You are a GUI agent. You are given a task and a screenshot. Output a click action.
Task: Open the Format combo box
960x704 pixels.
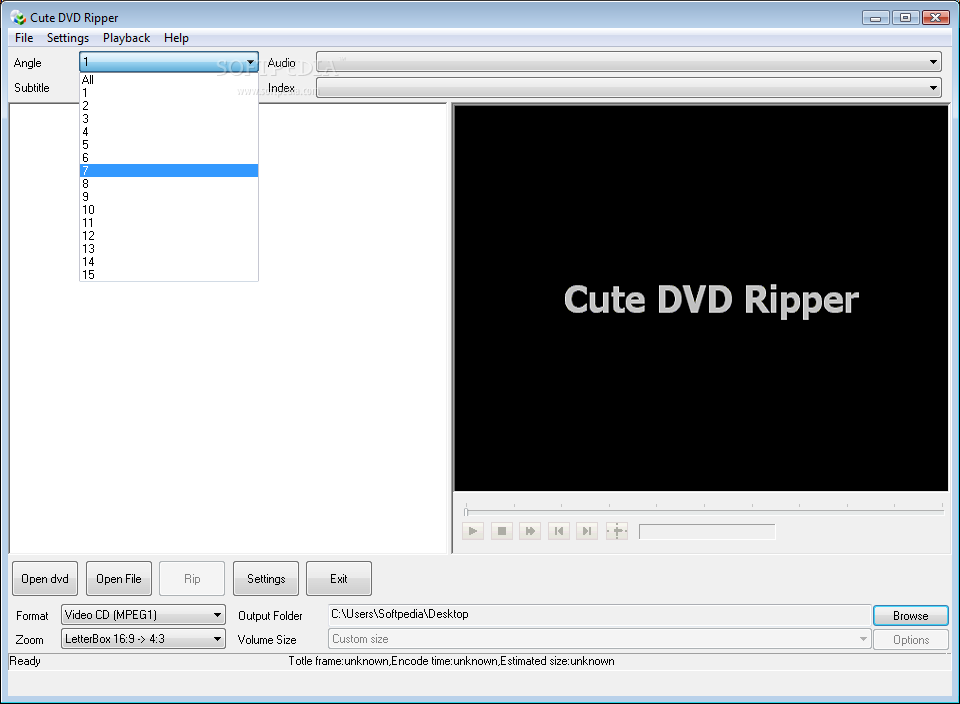point(143,615)
